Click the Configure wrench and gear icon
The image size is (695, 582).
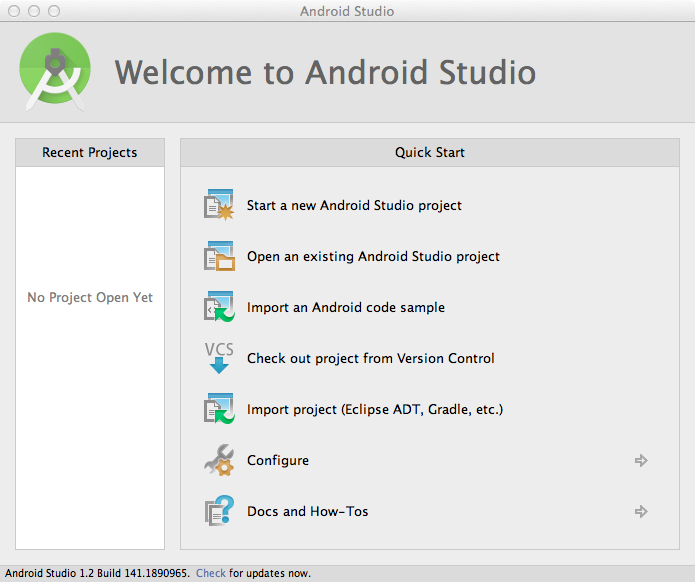coord(219,460)
